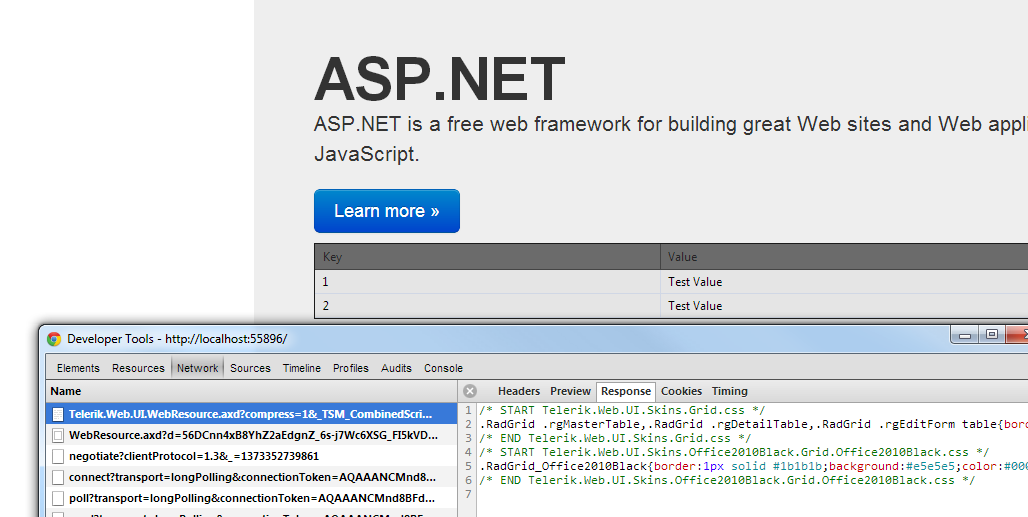Show the Preview sub-tab

[570, 391]
